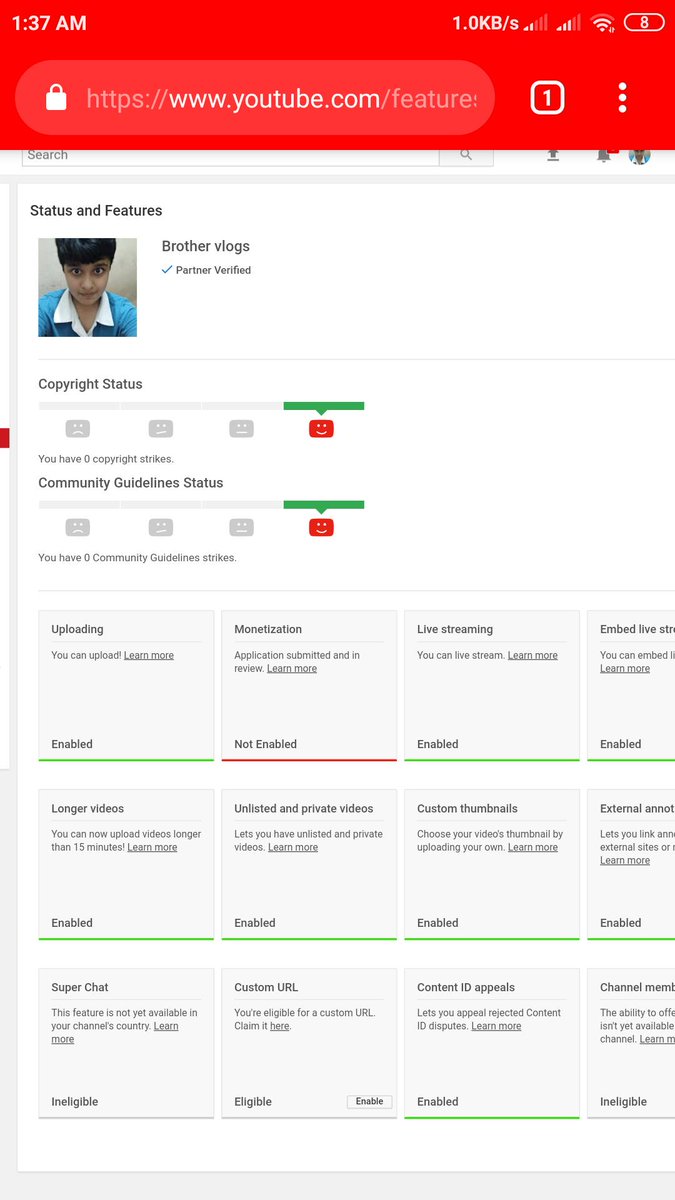Open Learn more link in Monetization card
Image resolution: width=675 pixels, height=1200 pixels.
(292, 668)
